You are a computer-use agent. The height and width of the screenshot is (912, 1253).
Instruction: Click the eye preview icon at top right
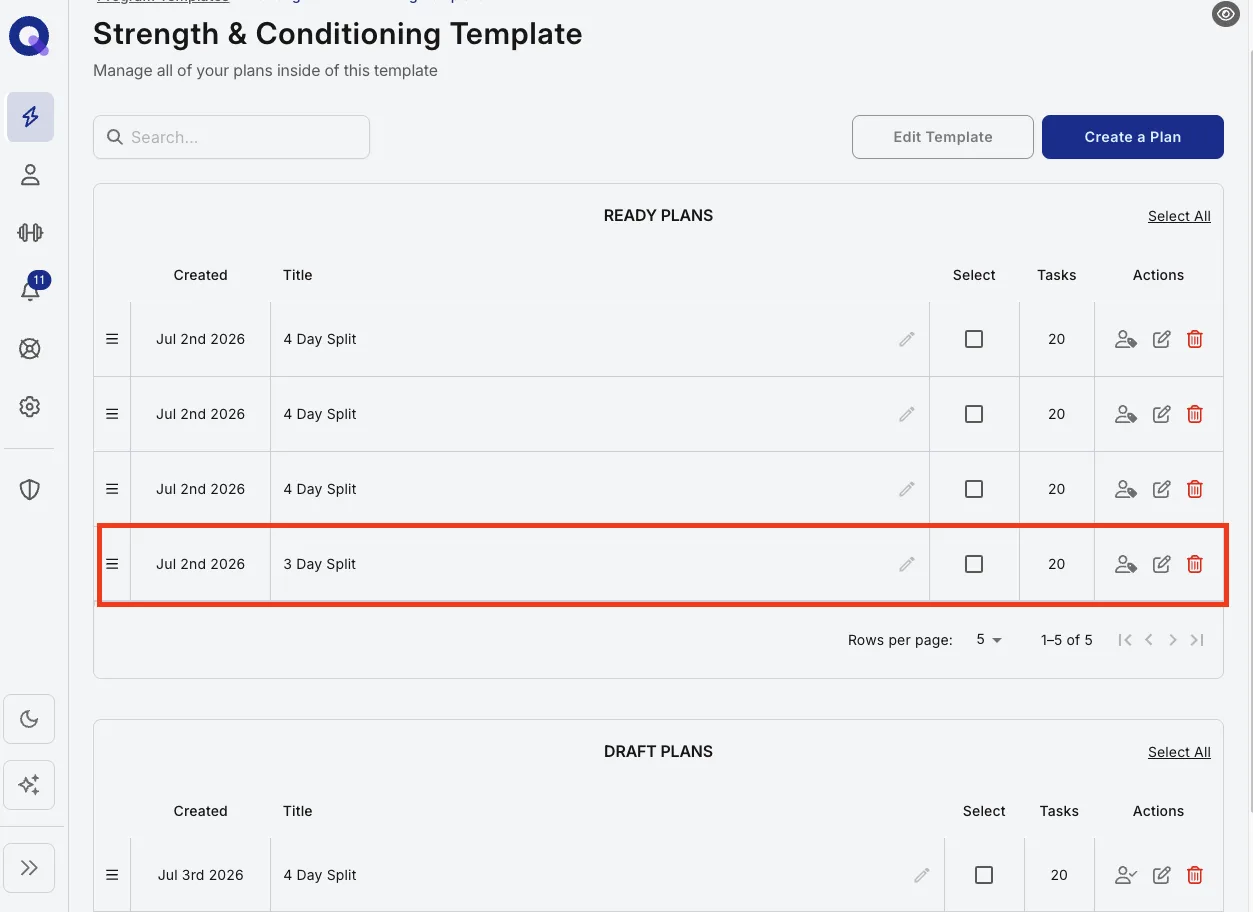tap(1226, 14)
